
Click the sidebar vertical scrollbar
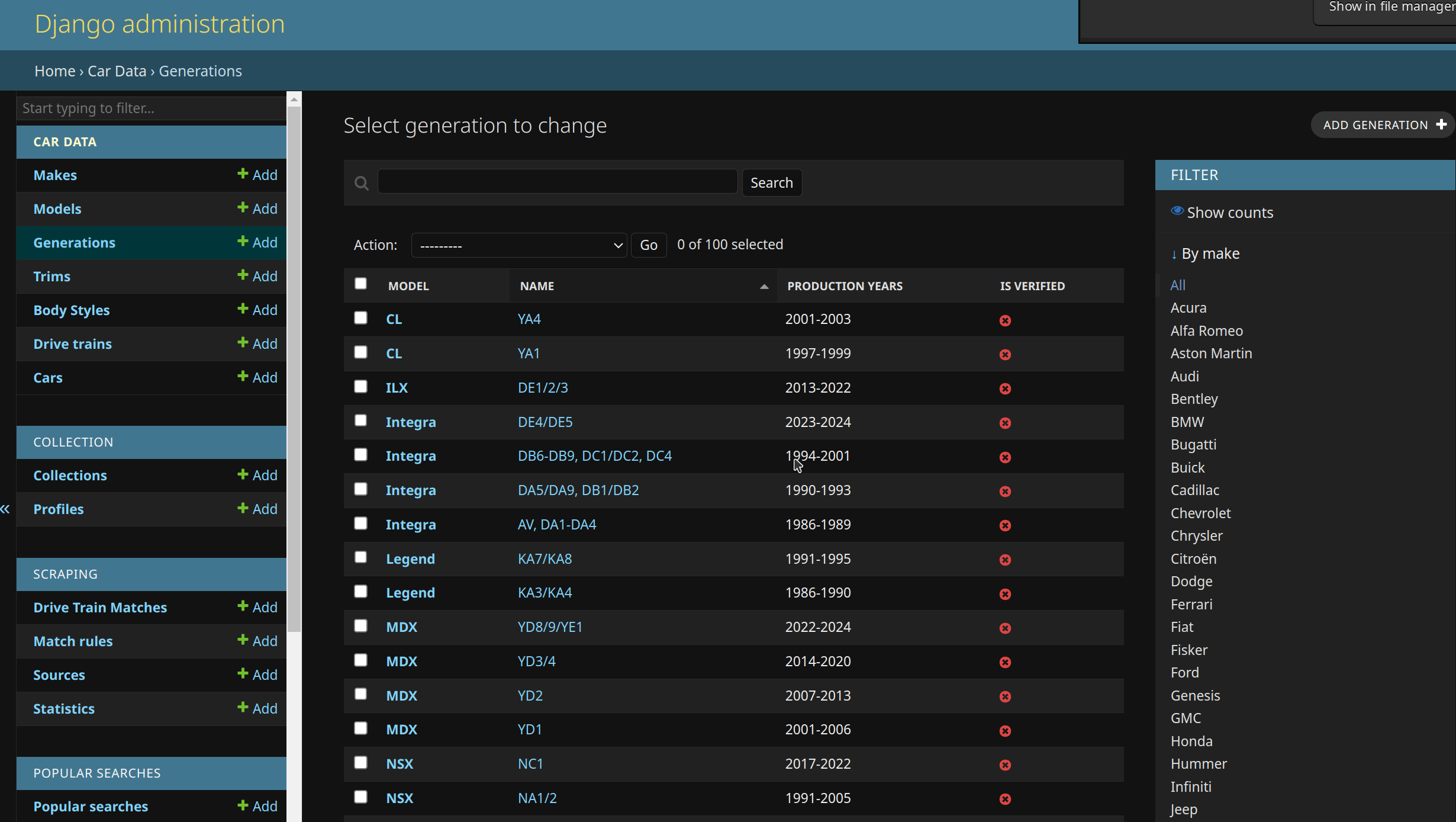[x=294, y=370]
